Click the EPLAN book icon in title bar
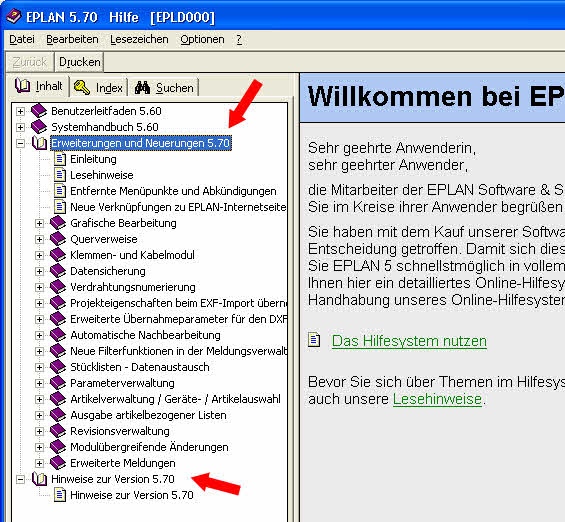565x522 pixels. pyautogui.click(x=14, y=17)
